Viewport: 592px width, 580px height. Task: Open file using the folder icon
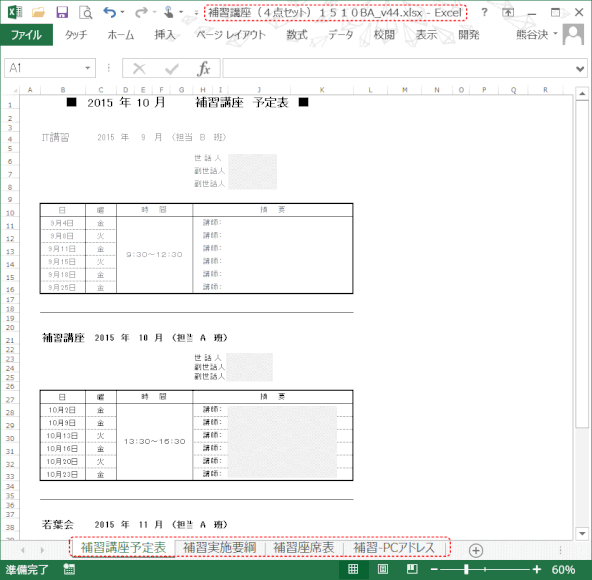tap(38, 12)
